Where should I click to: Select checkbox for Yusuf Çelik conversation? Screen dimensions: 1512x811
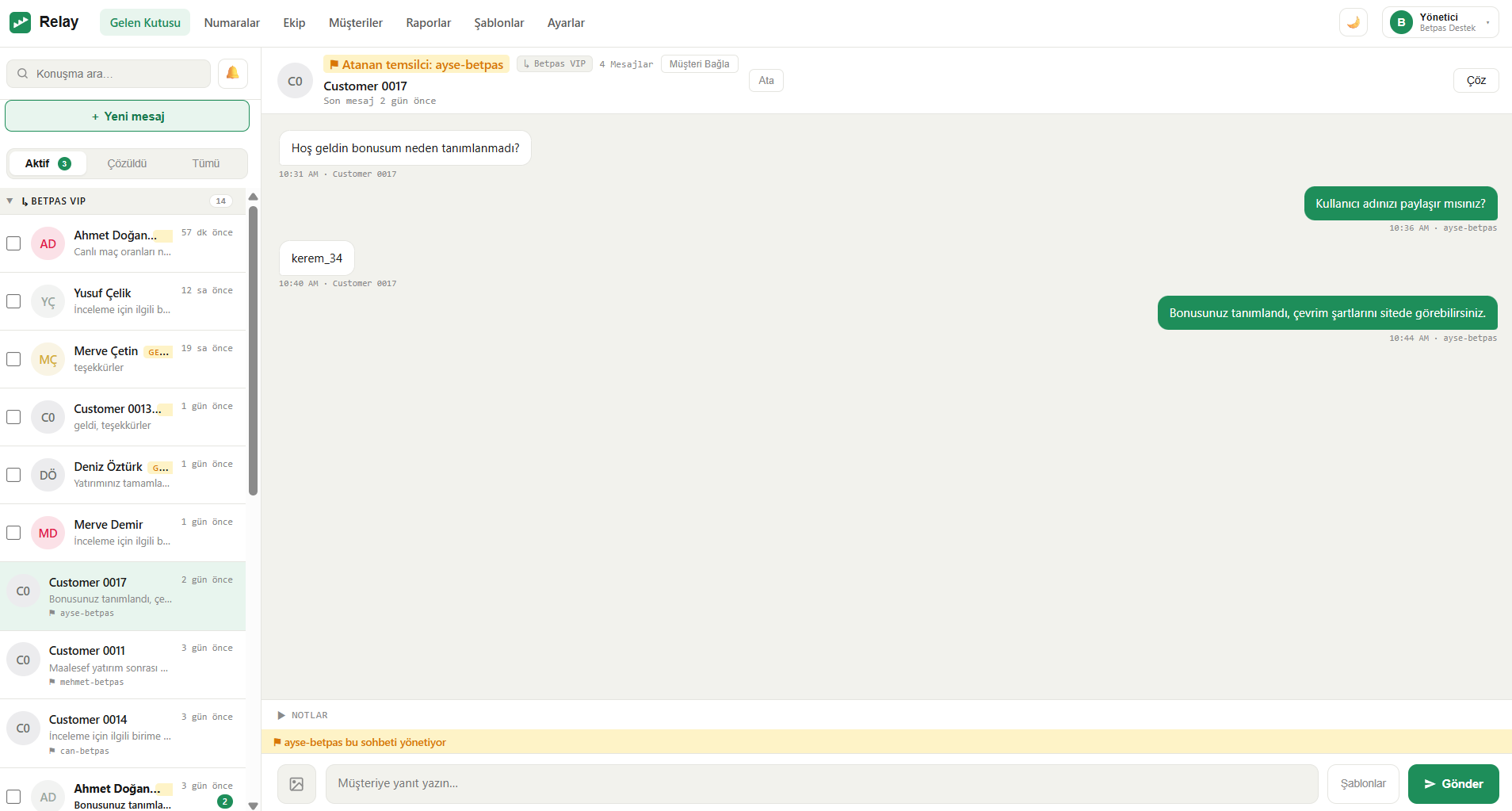[13, 301]
